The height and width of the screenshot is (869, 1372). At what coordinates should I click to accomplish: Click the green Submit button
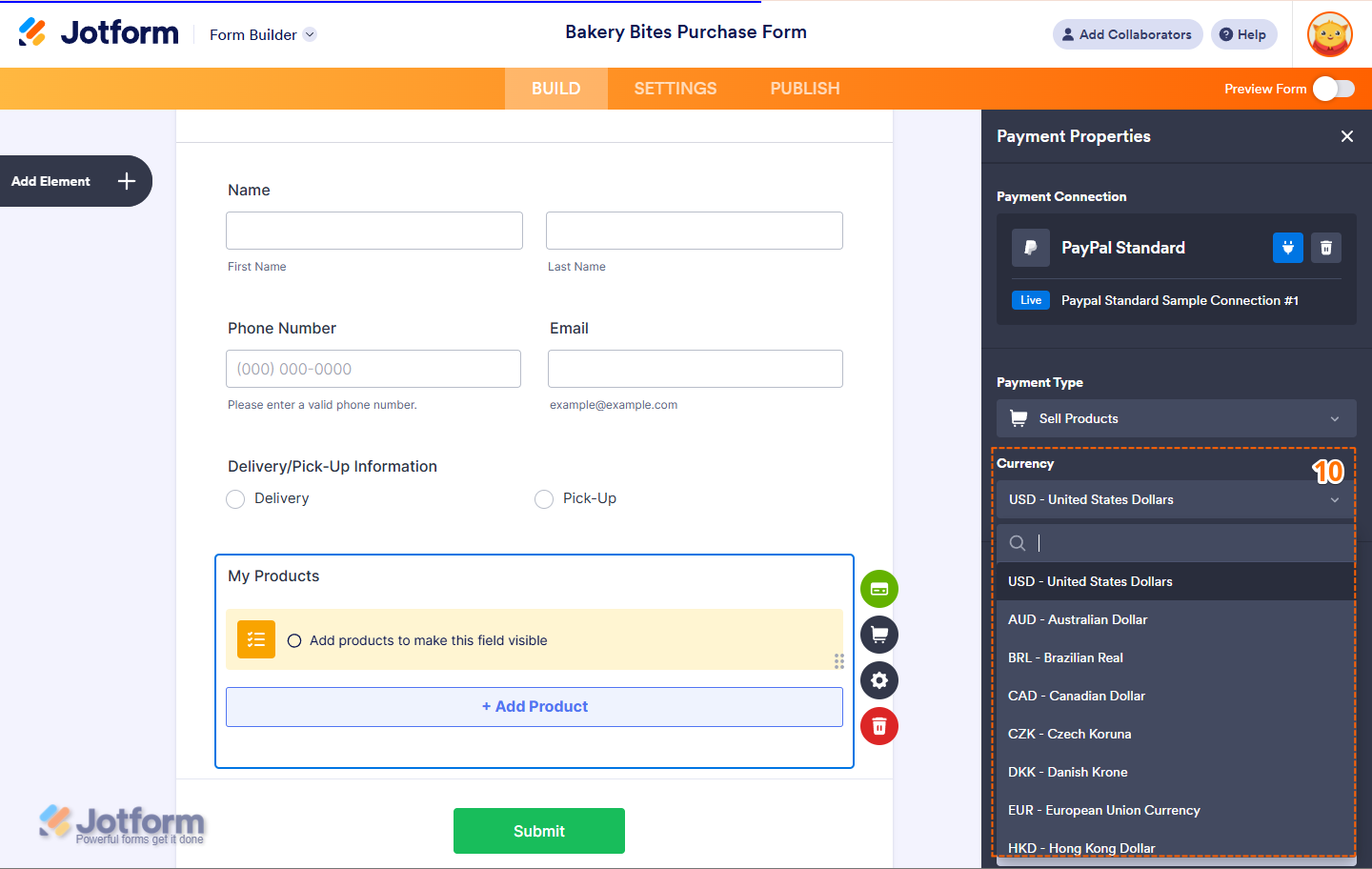(539, 831)
